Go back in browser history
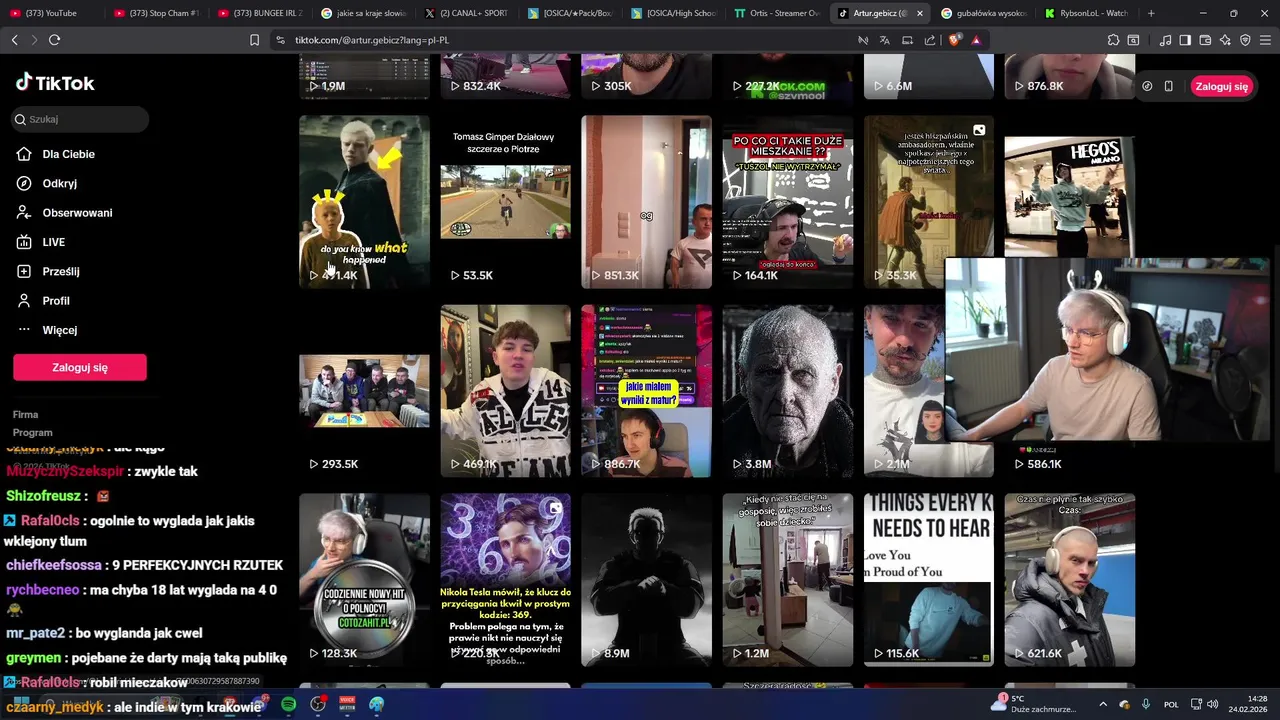Viewport: 1280px width, 720px height. pos(14,40)
